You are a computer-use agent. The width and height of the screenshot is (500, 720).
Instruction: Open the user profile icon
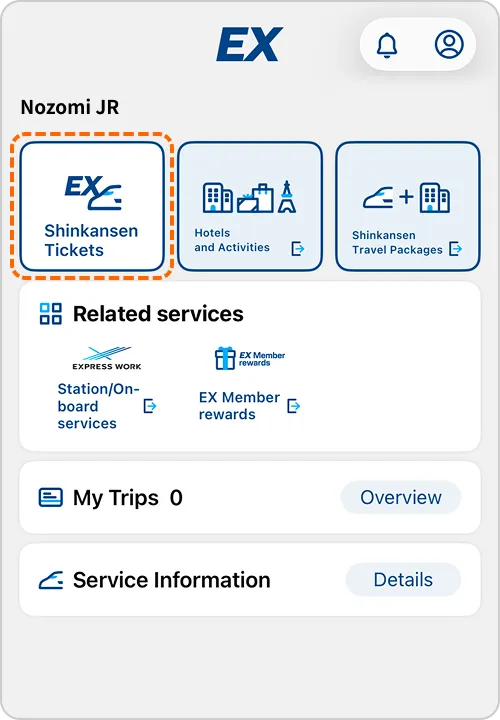(x=449, y=45)
